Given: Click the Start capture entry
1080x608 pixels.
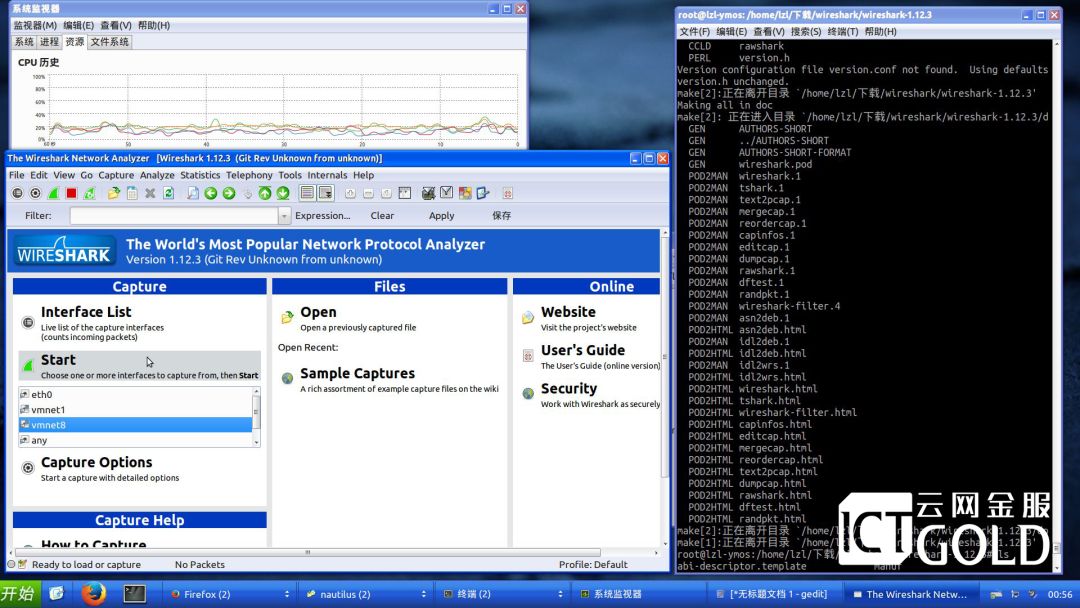Looking at the screenshot, I should point(140,366).
